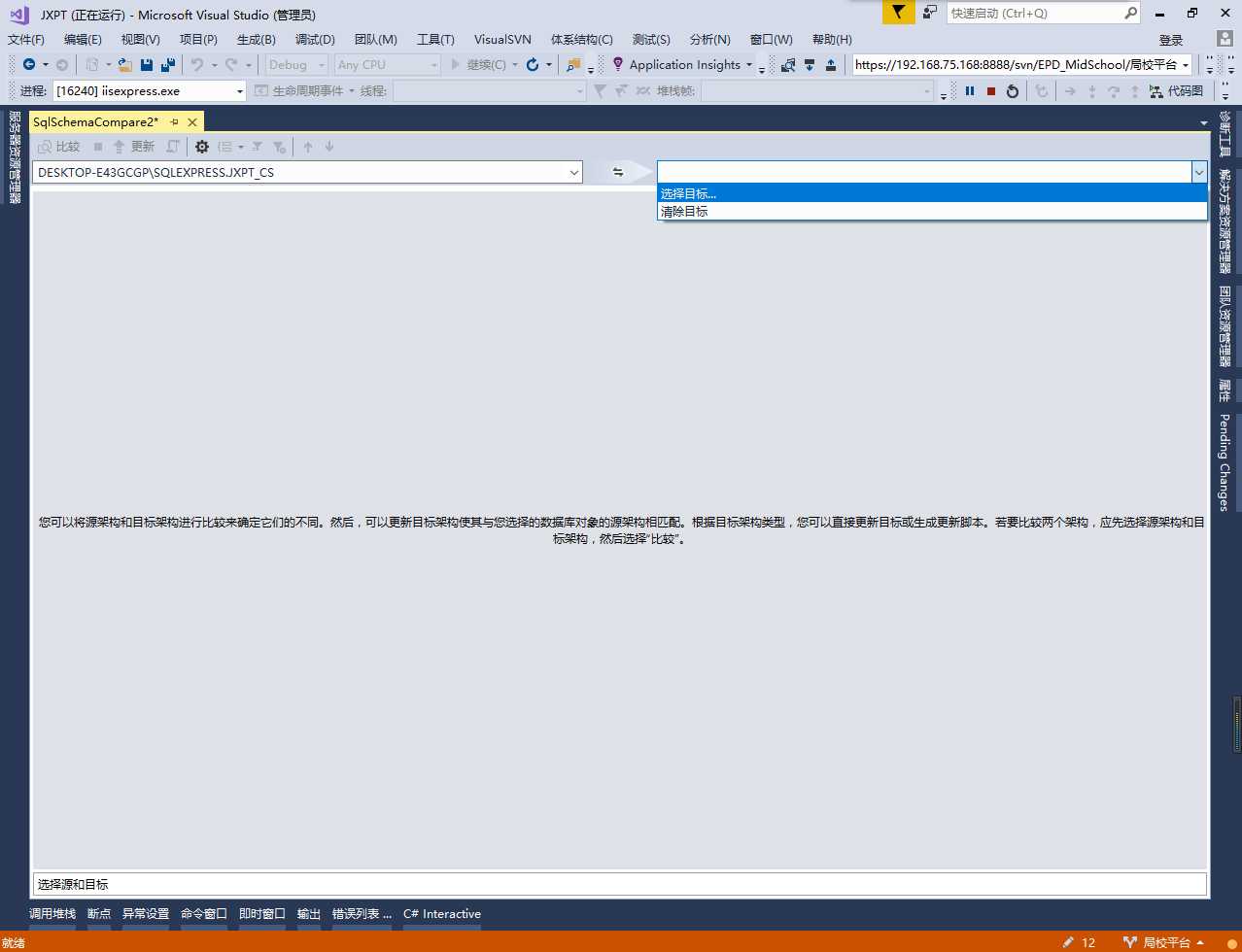Click the VisualSVN repository browser icon
This screenshot has height=952, width=1242.
tap(788, 65)
